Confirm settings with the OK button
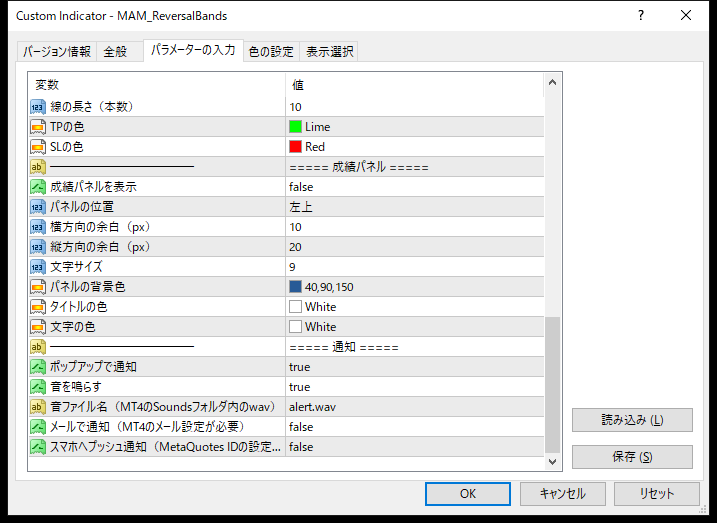This screenshot has height=523, width=717. coord(468,494)
